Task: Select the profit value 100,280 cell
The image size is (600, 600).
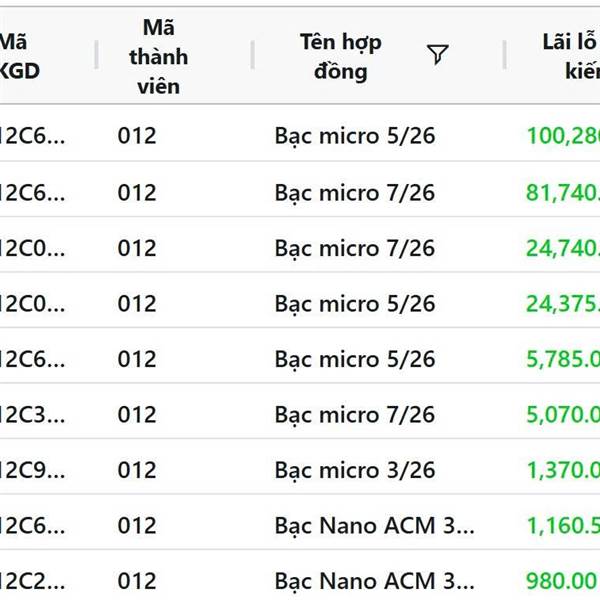Action: click(562, 135)
